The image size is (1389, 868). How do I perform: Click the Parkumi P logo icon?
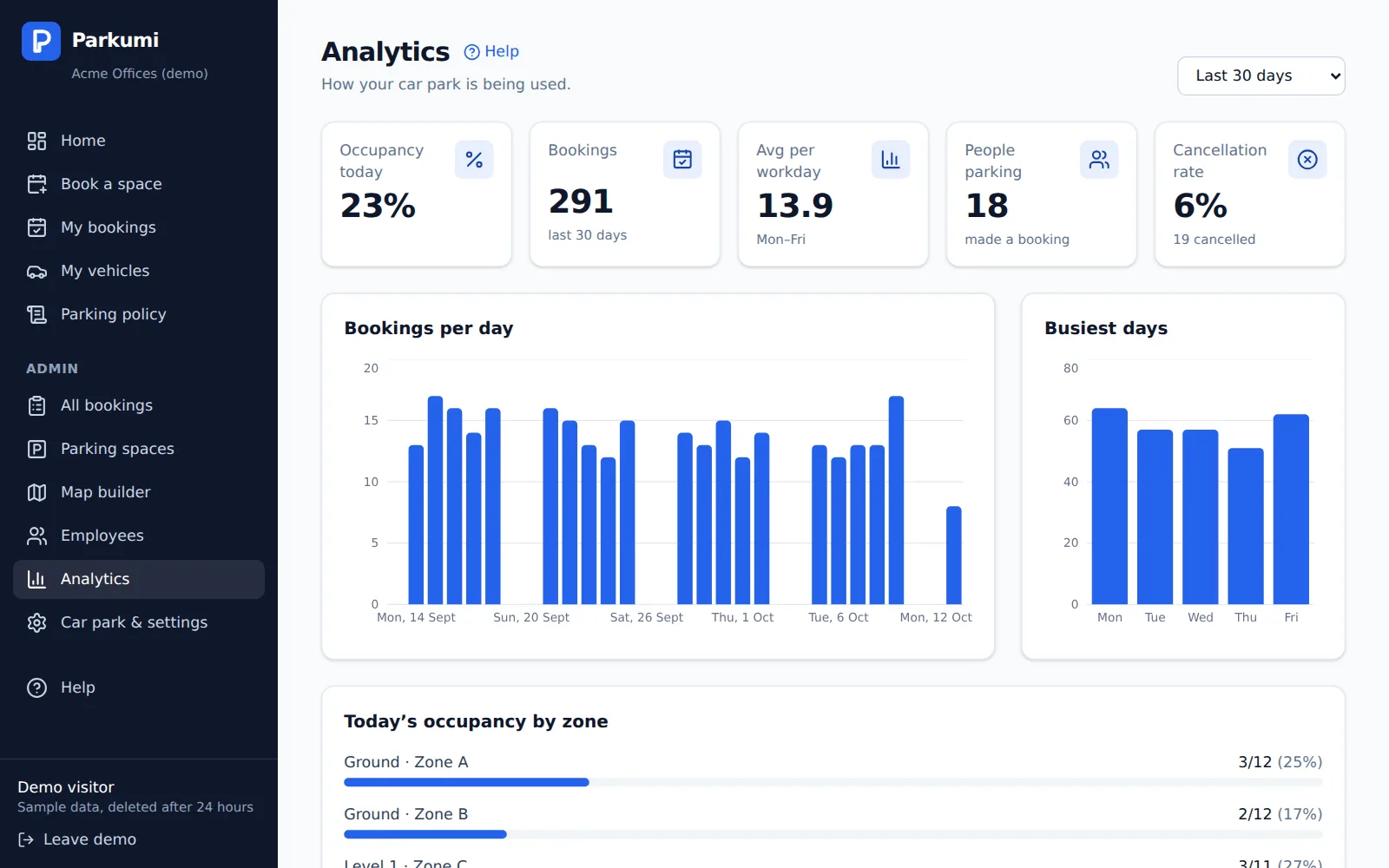(x=41, y=41)
